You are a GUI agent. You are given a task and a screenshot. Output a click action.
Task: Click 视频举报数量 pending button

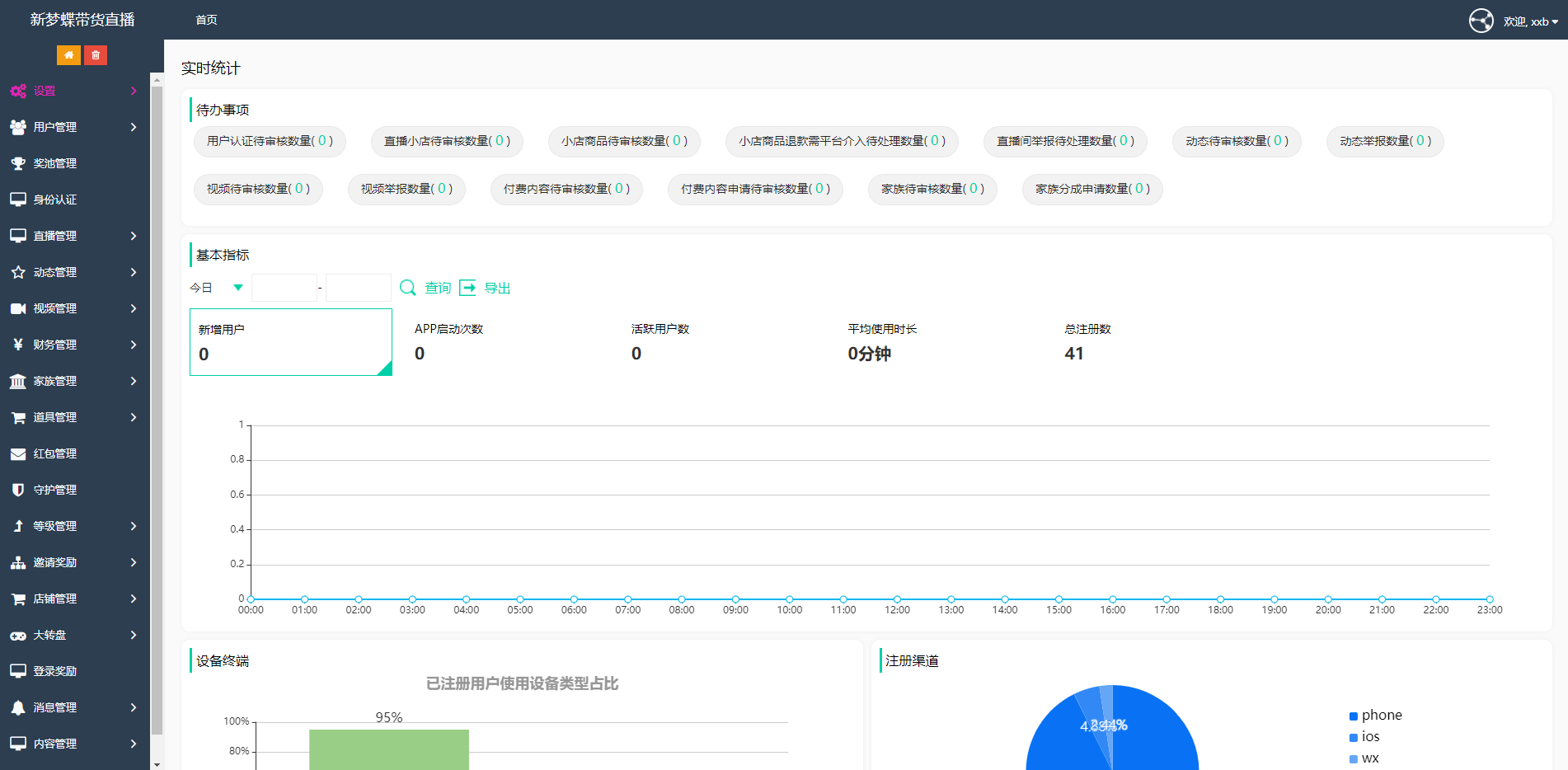406,189
